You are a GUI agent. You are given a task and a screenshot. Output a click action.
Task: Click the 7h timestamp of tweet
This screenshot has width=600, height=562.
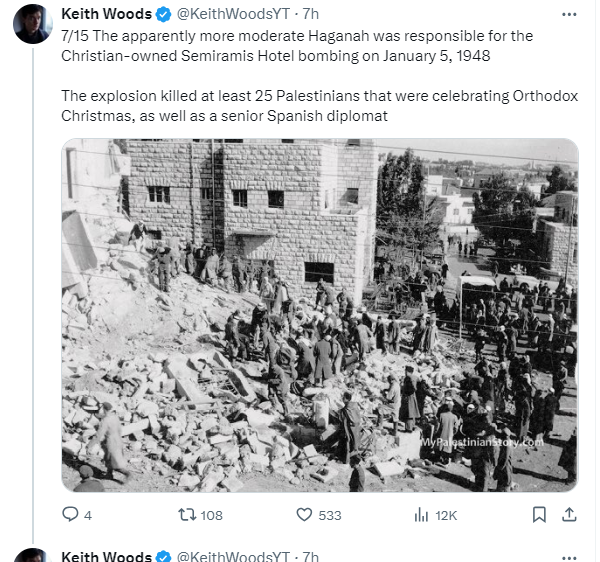click(x=310, y=14)
